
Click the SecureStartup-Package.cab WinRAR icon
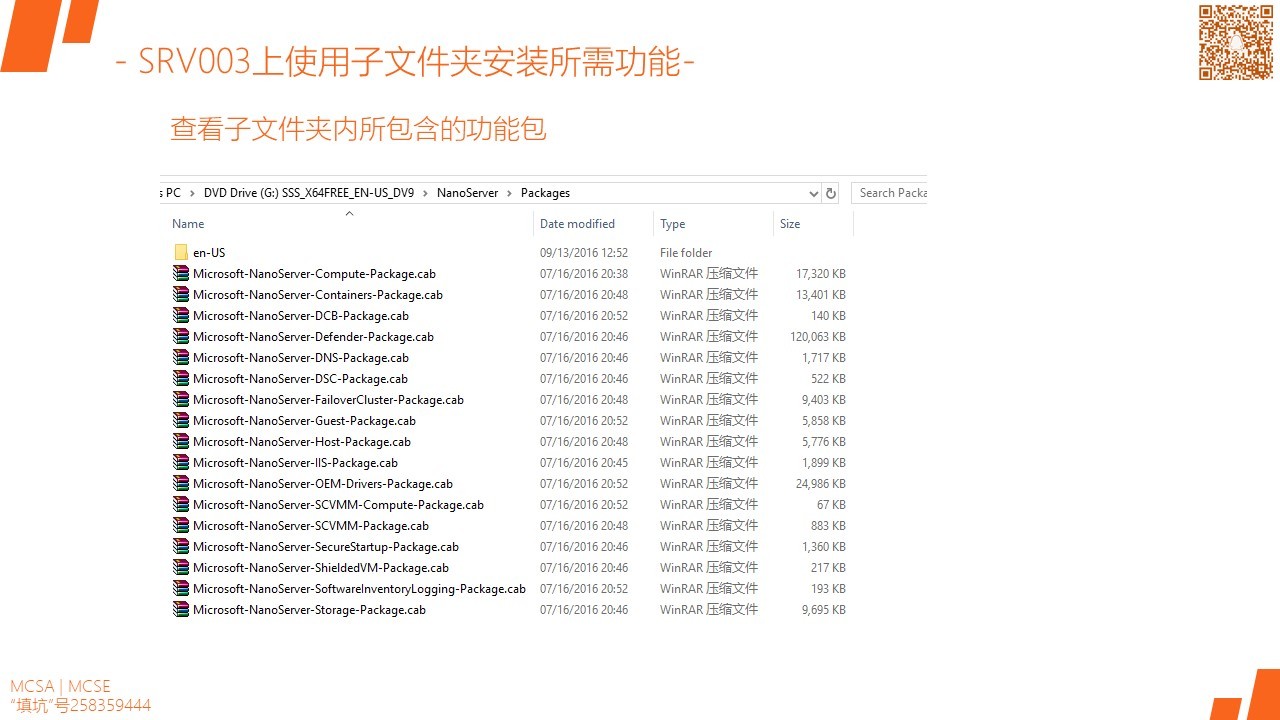[181, 546]
